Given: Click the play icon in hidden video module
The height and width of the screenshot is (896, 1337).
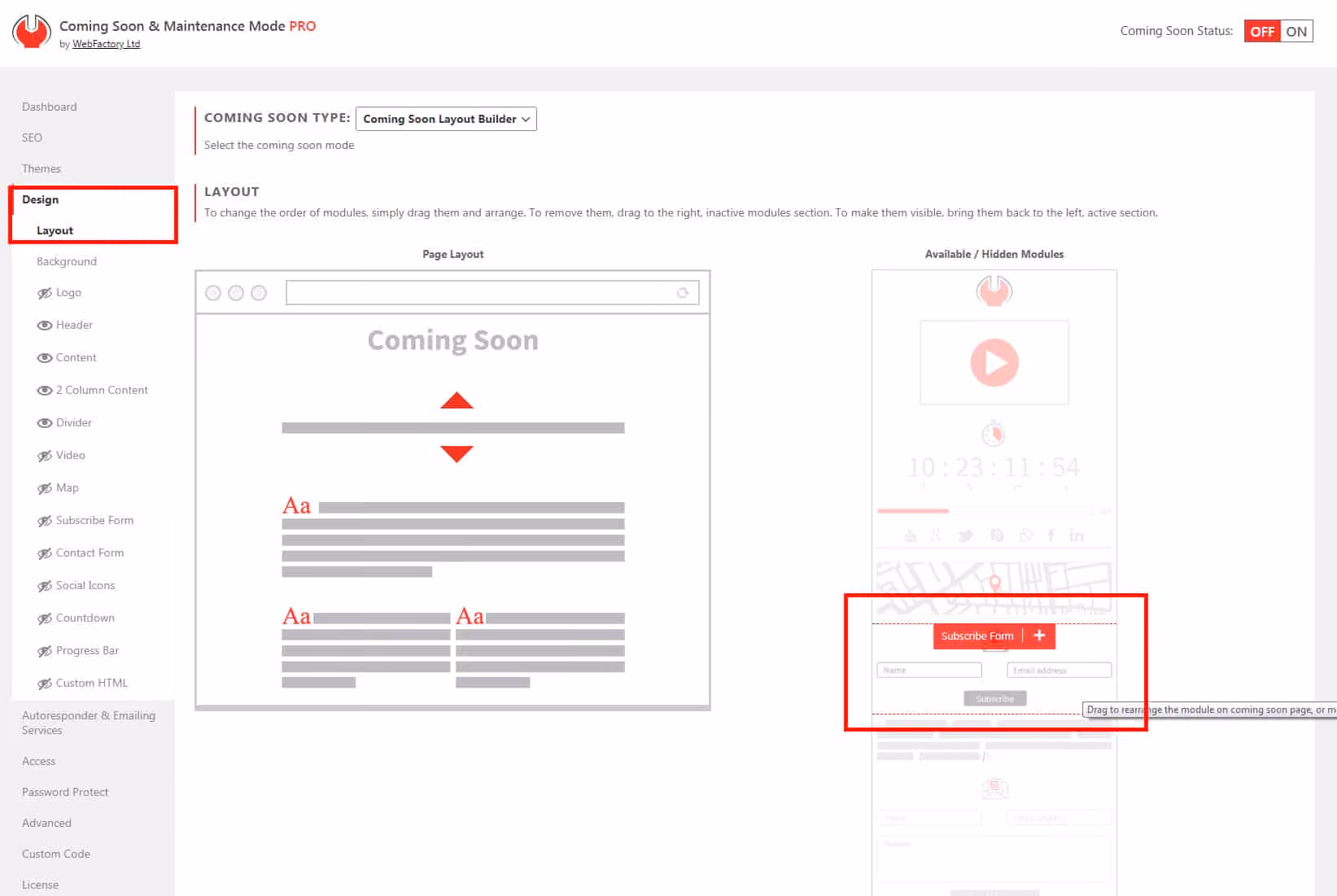Looking at the screenshot, I should tap(994, 362).
